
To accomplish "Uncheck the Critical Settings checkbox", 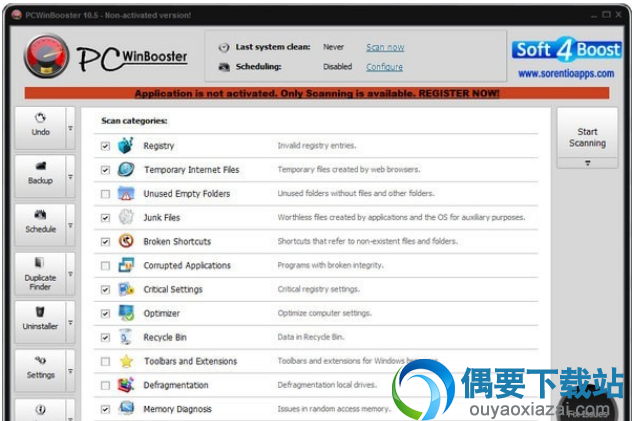I will [105, 289].
